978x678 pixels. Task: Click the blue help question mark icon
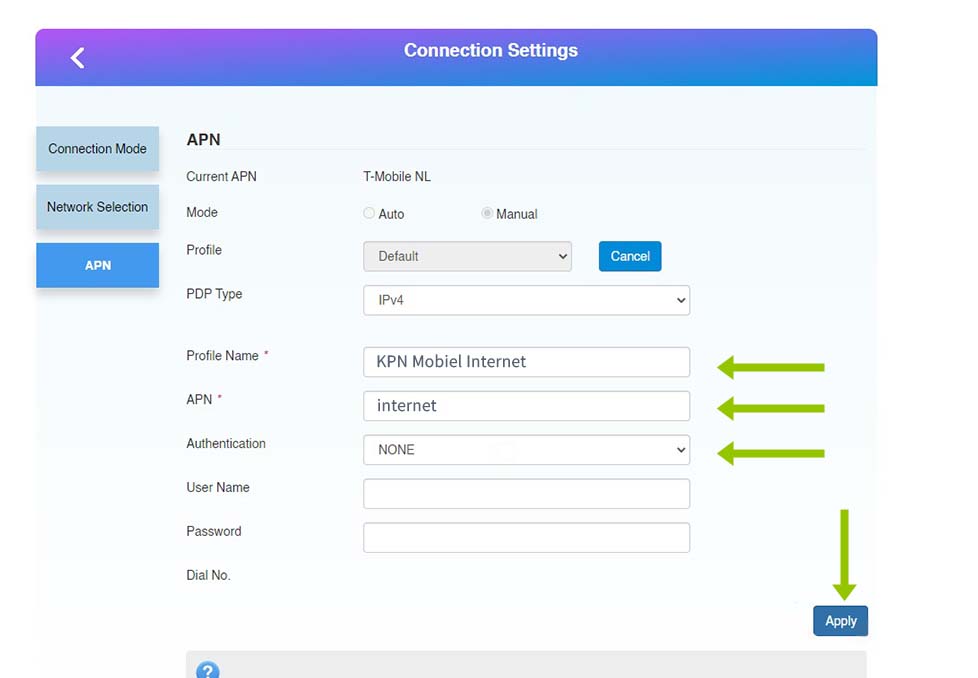(207, 670)
